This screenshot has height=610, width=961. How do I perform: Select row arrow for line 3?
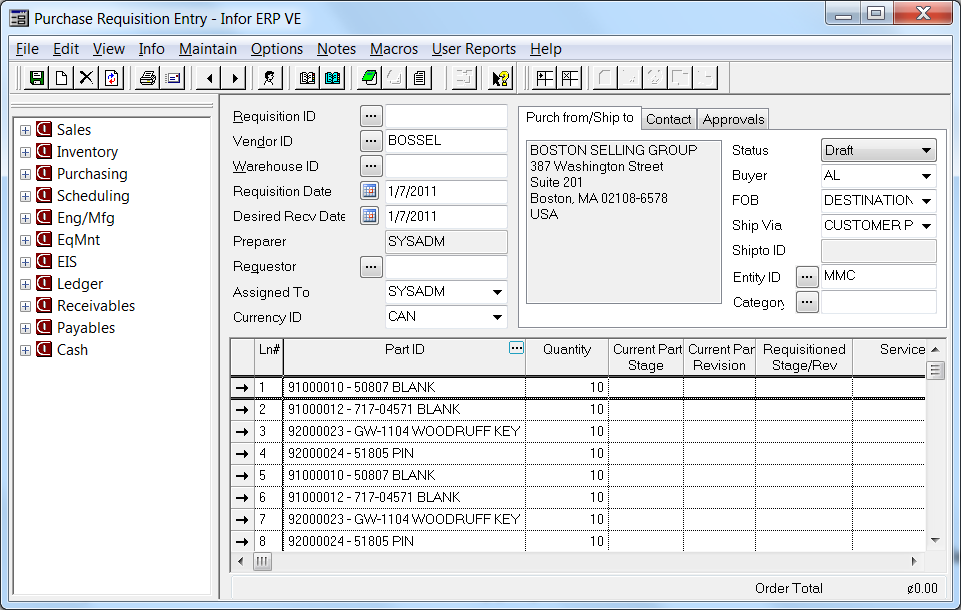[242, 432]
